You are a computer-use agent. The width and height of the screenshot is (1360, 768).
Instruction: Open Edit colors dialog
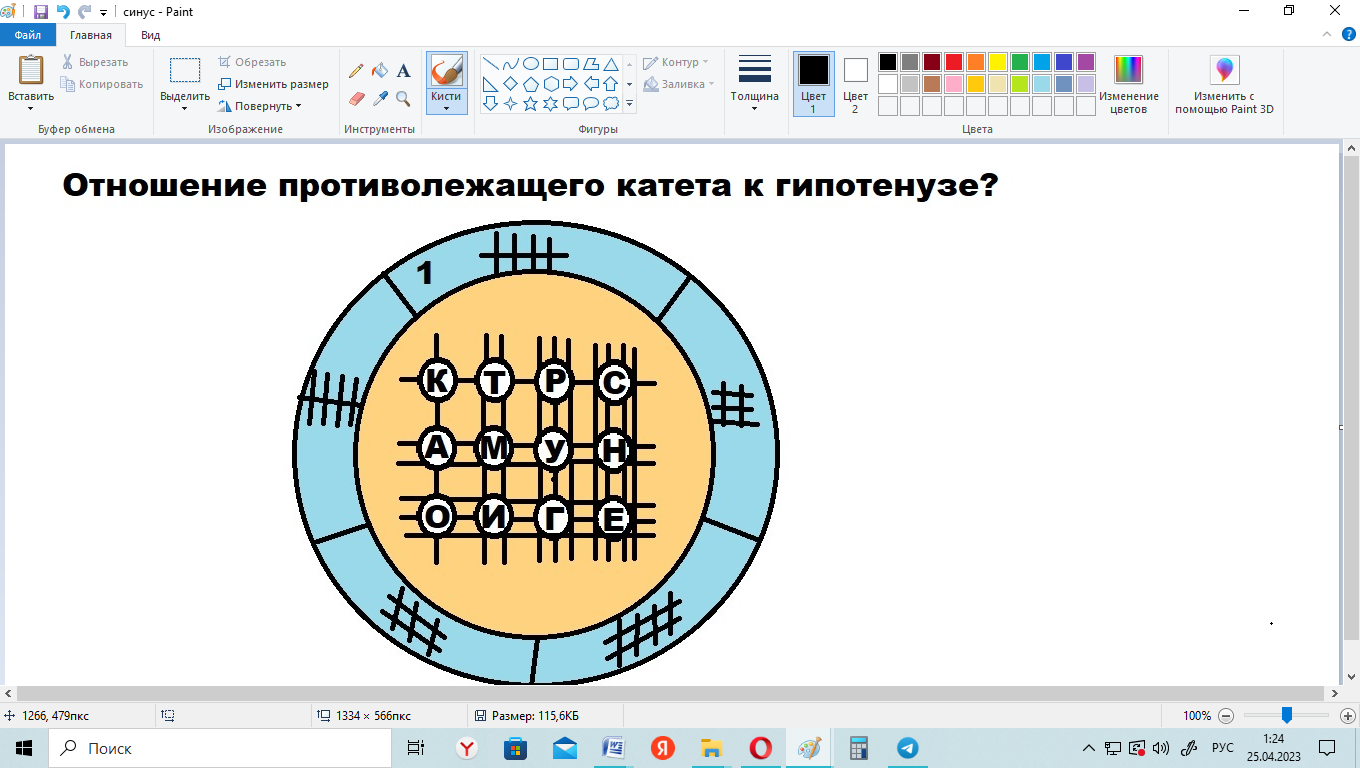coord(1128,85)
